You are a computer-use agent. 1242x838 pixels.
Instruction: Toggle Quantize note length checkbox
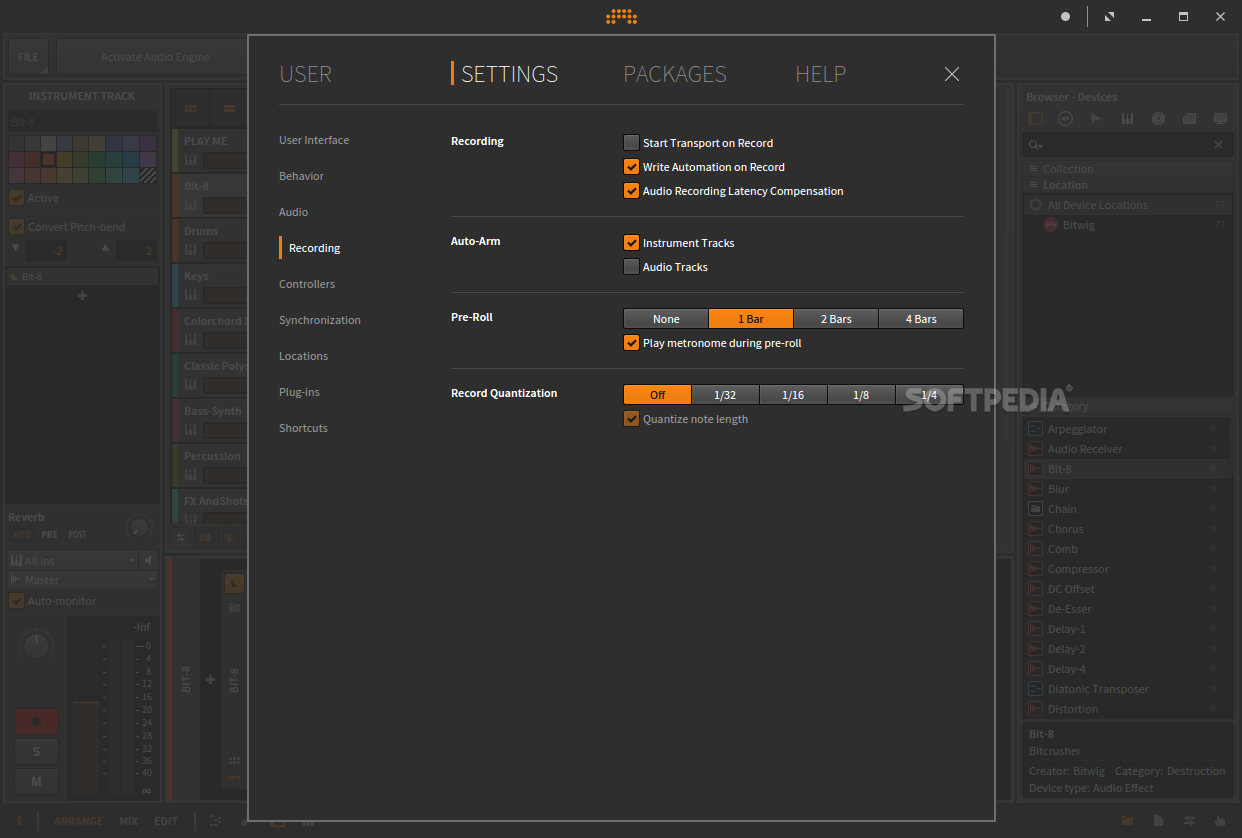click(631, 419)
